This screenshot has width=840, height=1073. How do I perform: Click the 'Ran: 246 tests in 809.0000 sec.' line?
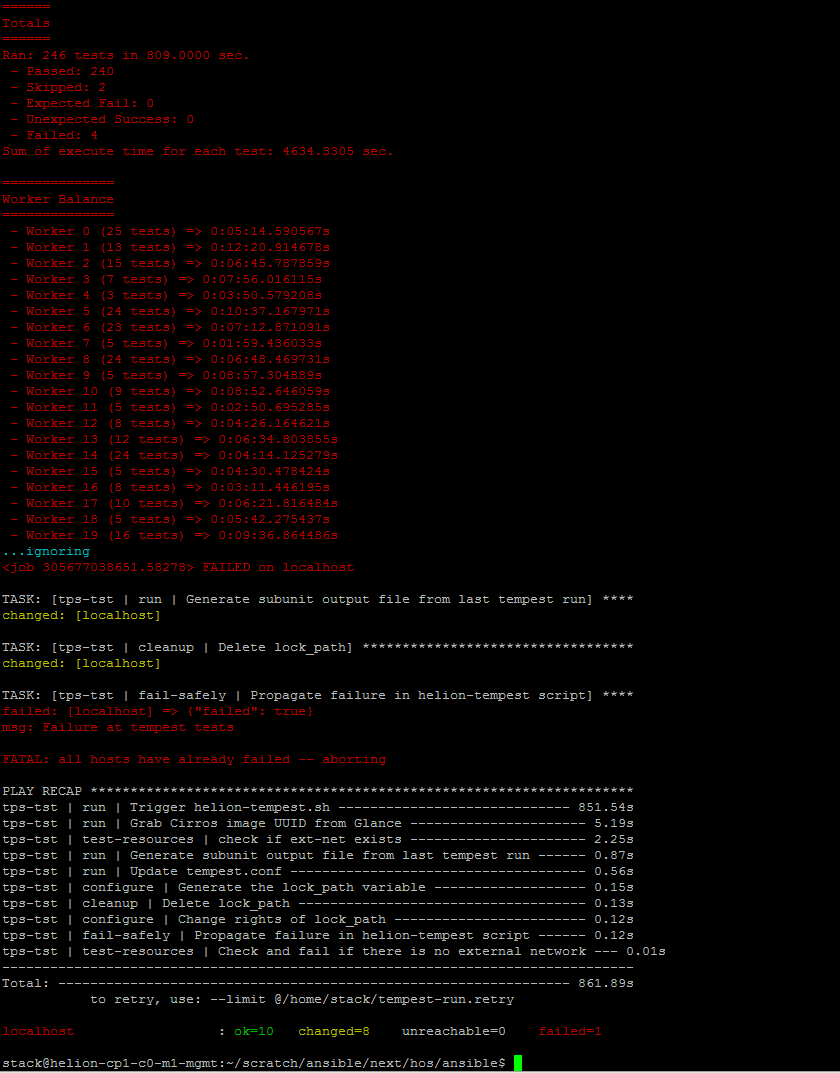tap(126, 55)
